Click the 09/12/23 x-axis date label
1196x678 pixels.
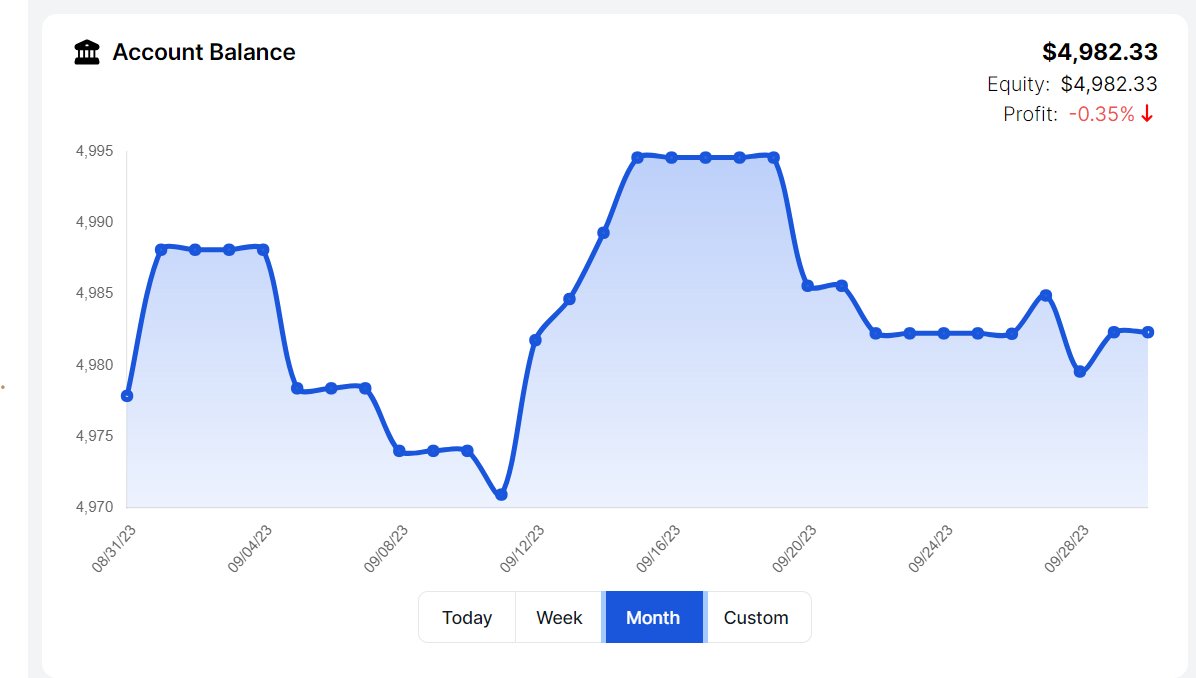522,548
